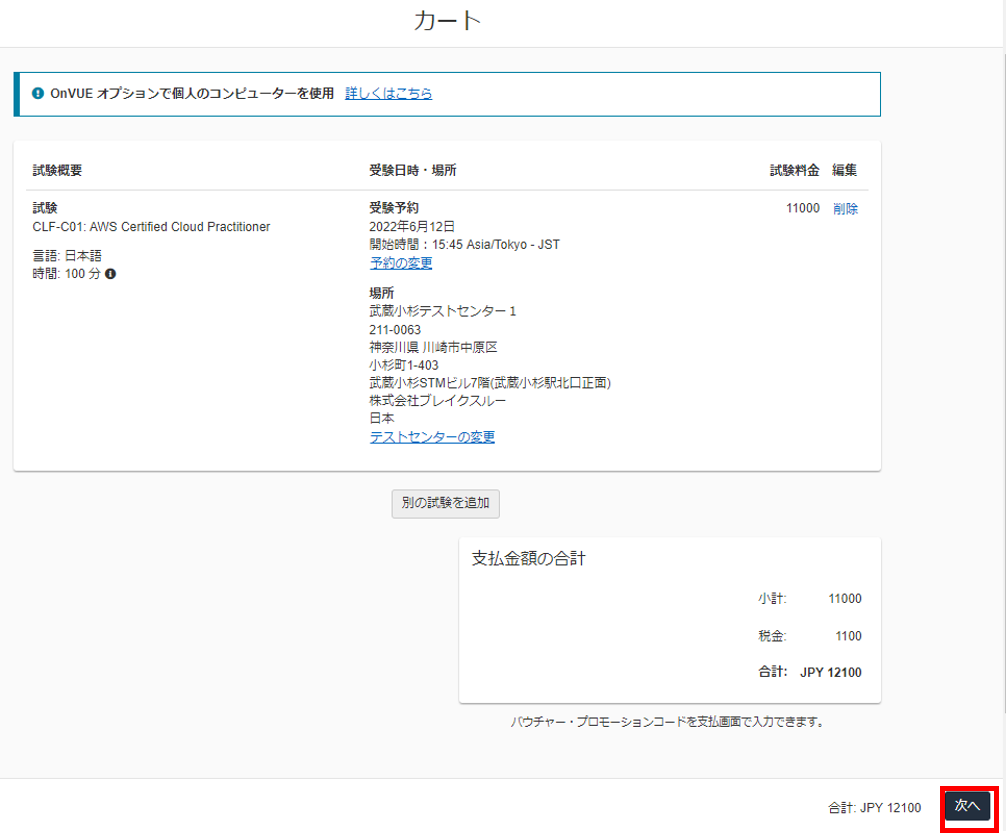
Task: Click the 場所 label
Action: 382,293
